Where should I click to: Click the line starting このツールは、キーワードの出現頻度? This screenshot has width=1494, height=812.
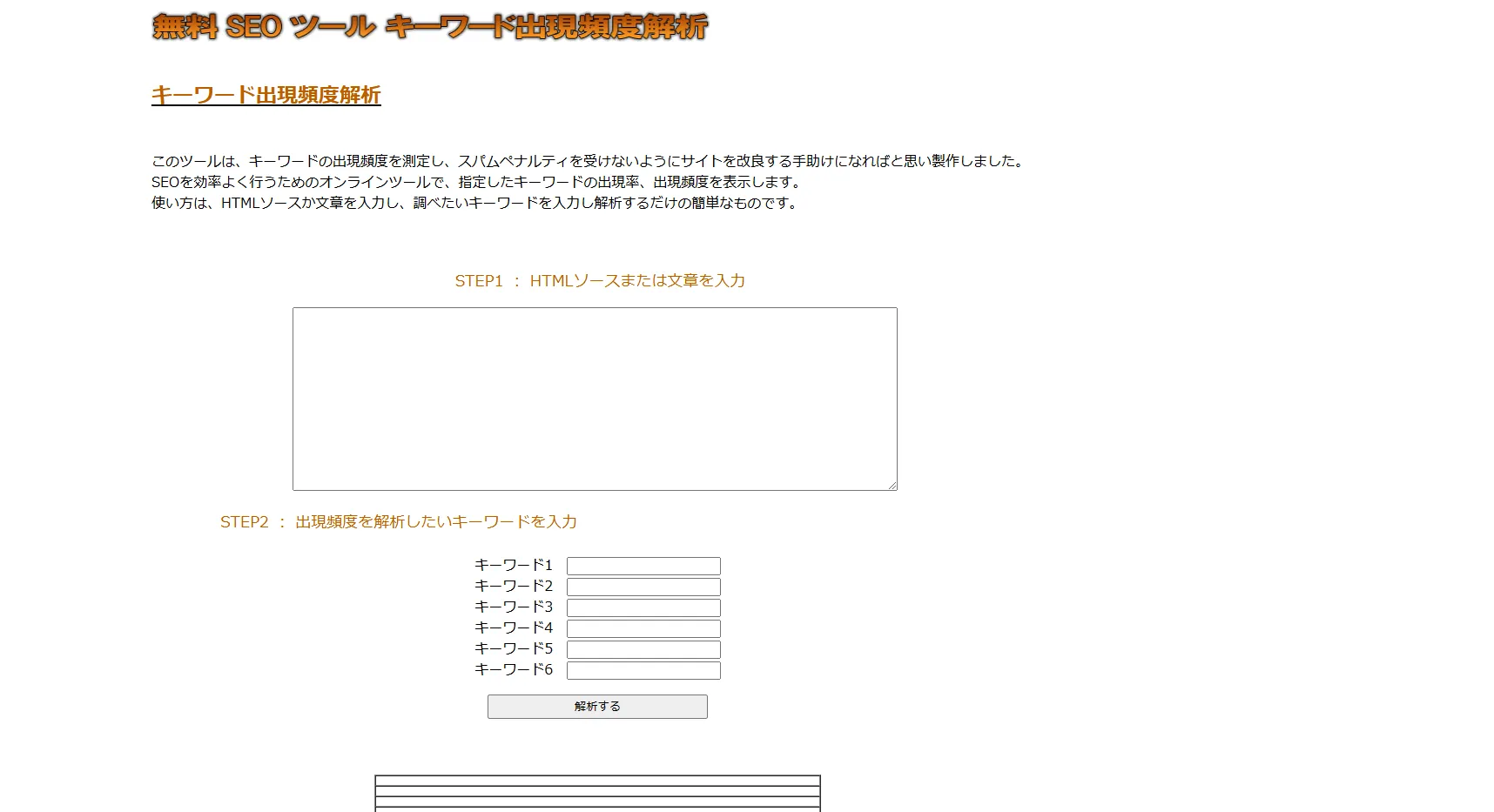click(590, 161)
